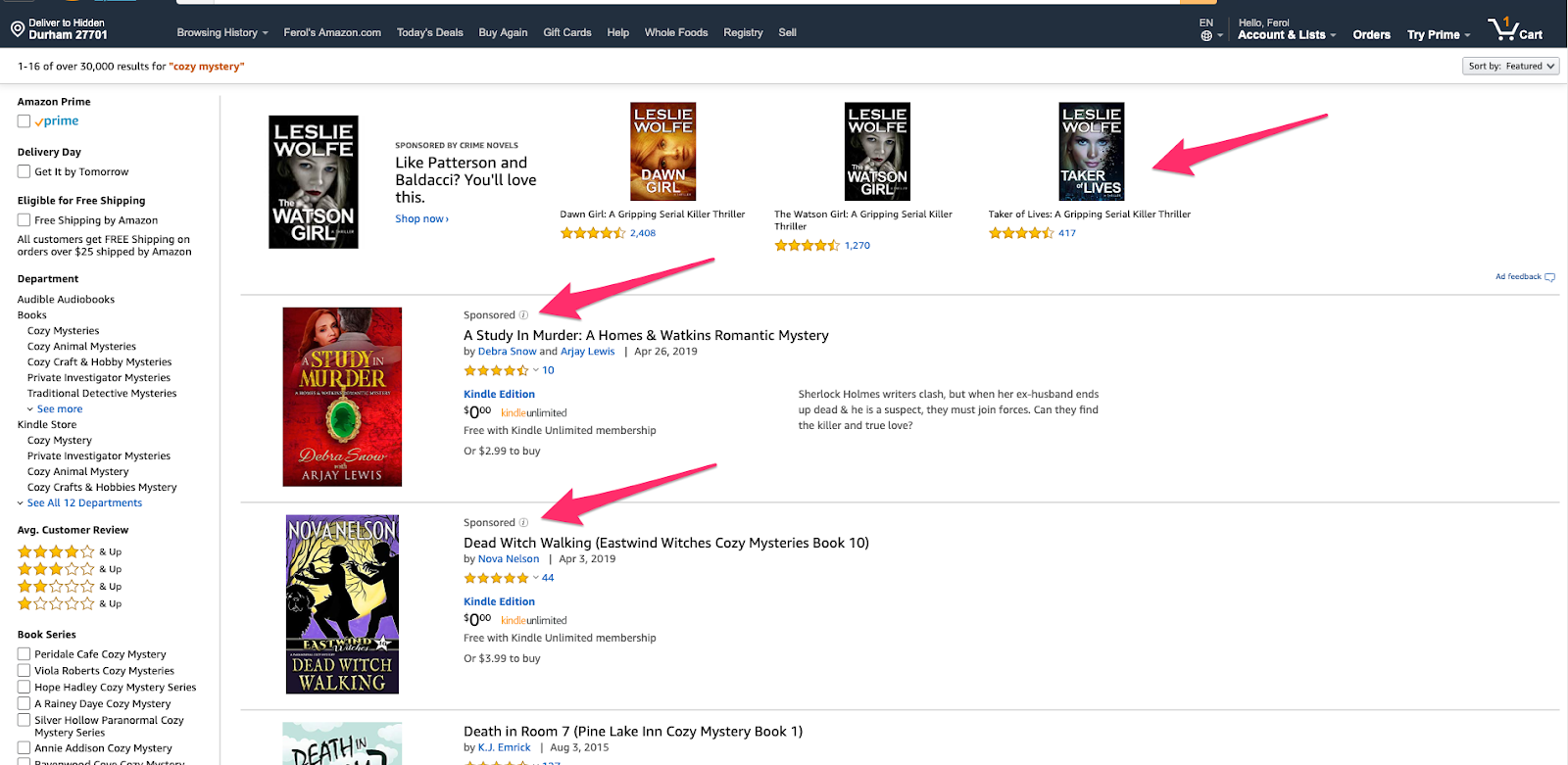Open the A Study In Murder book cover
This screenshot has height=765, width=1568.
(342, 397)
